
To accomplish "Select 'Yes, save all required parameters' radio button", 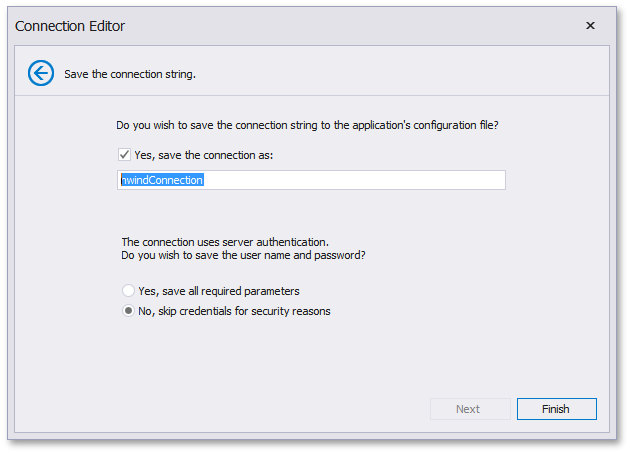I will tap(128, 290).
